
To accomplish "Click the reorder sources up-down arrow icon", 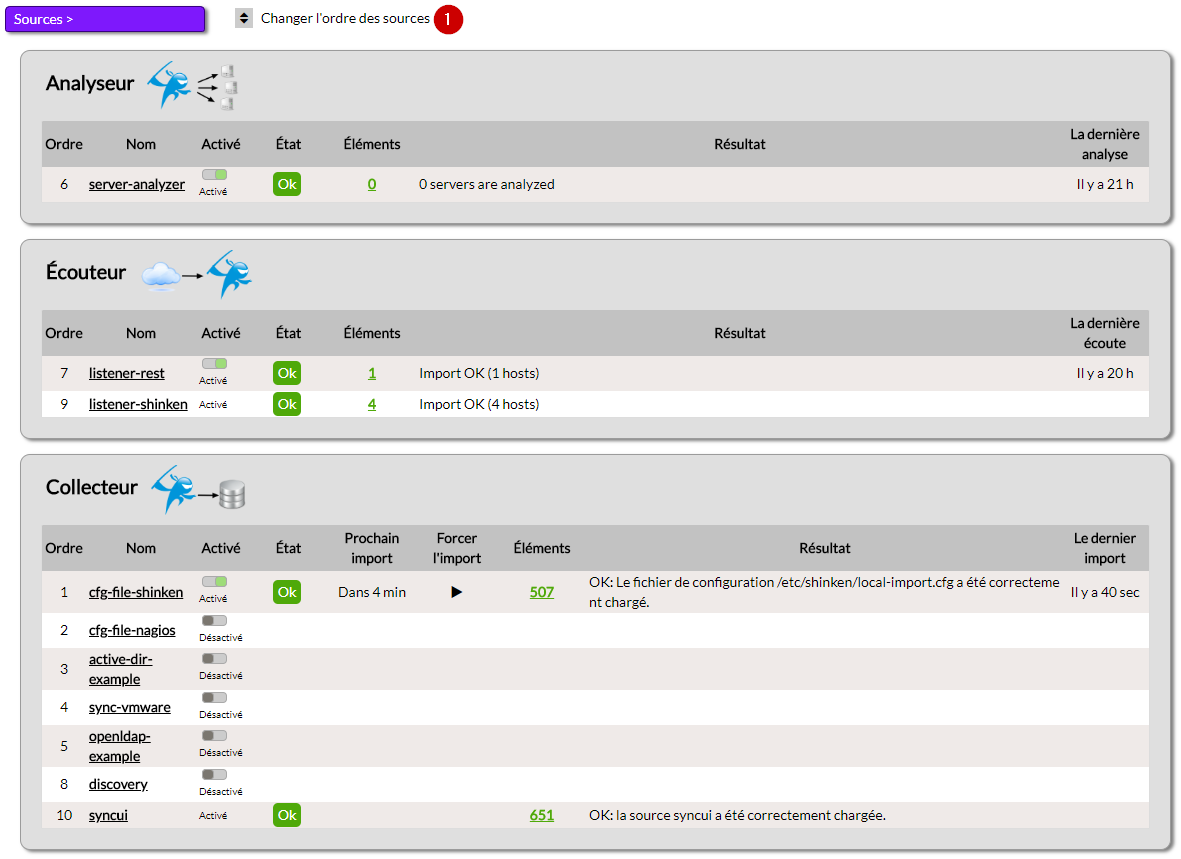I will pos(244,18).
